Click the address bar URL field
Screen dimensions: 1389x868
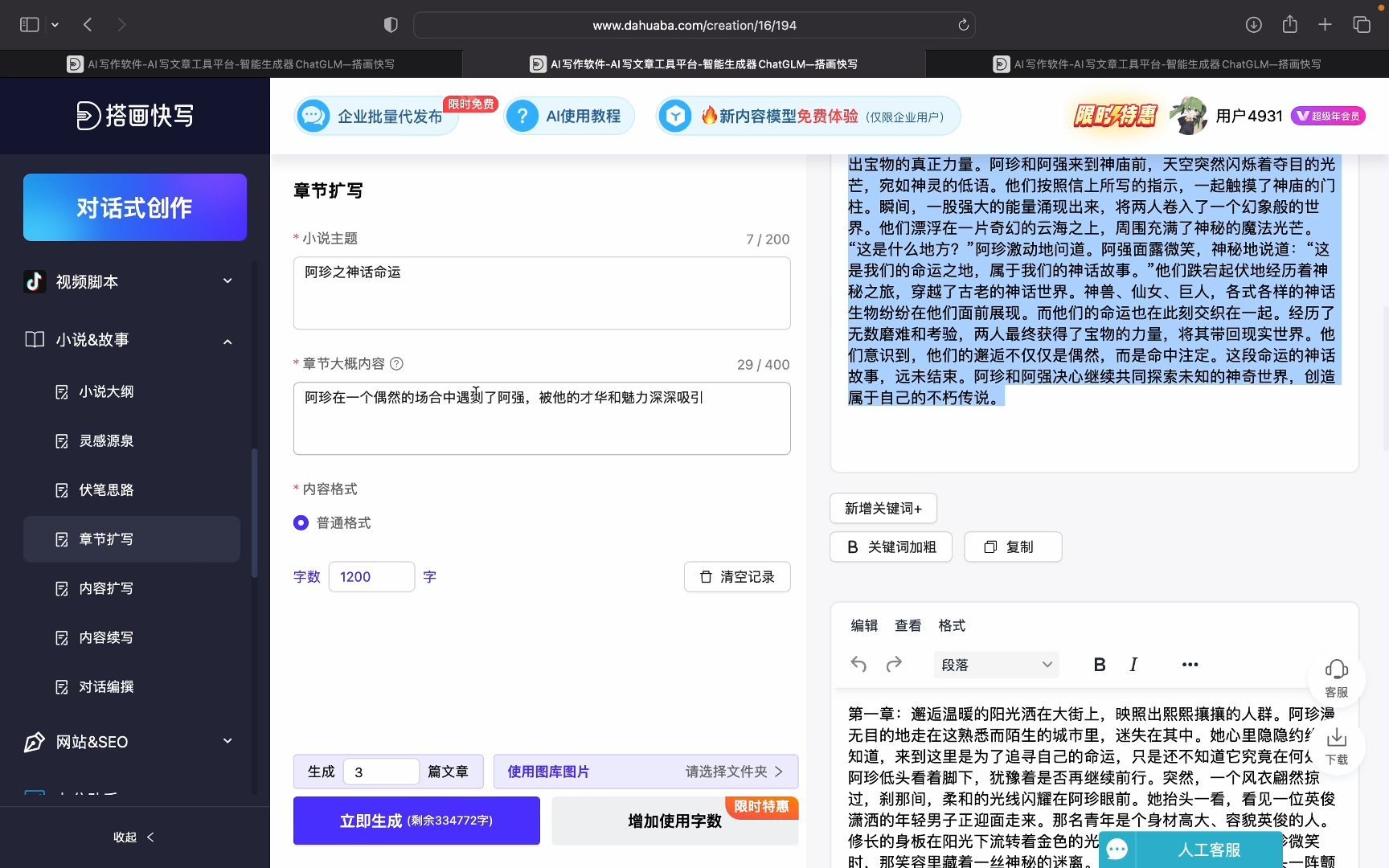click(694, 25)
